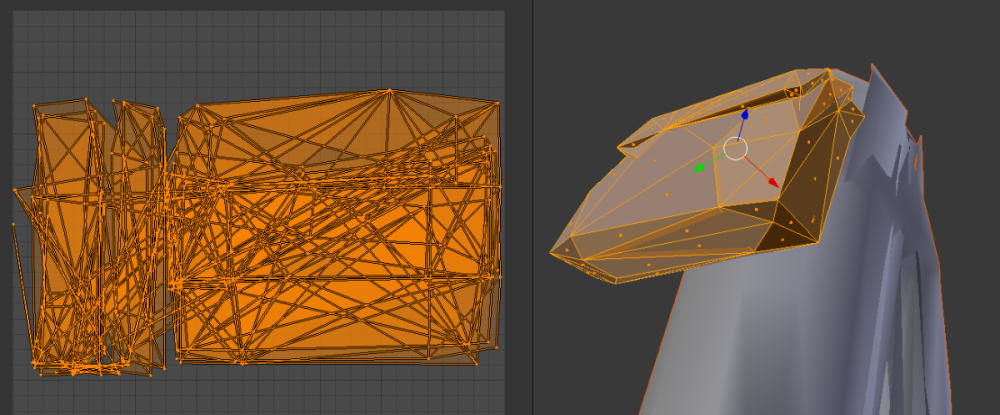Select the top-right corner vertex of the UV layout
This screenshot has height=415, width=1000.
(497, 102)
